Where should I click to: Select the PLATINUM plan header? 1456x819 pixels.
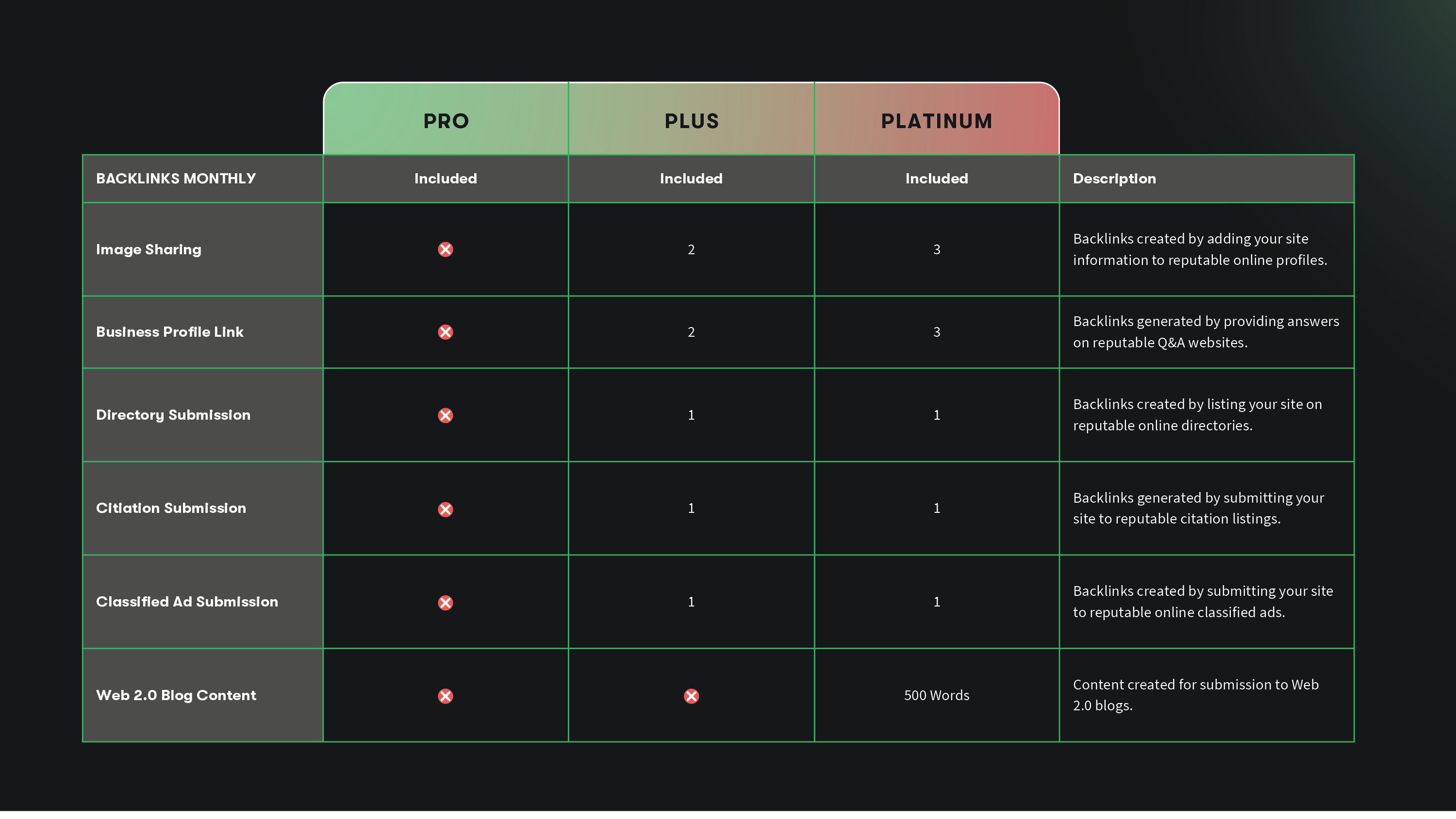pos(937,121)
